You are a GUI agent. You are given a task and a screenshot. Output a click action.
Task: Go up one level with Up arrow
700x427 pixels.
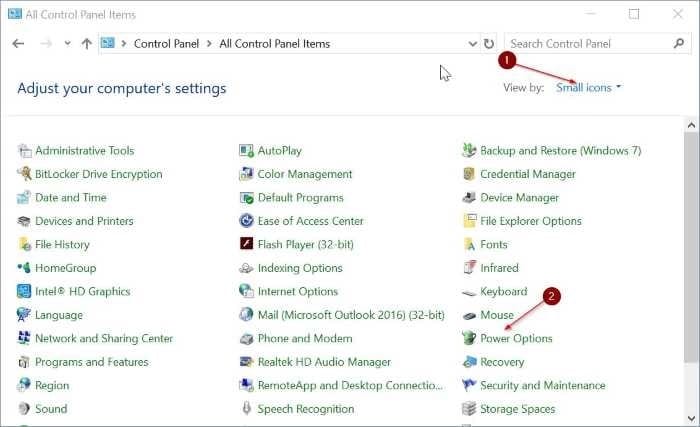tap(87, 44)
